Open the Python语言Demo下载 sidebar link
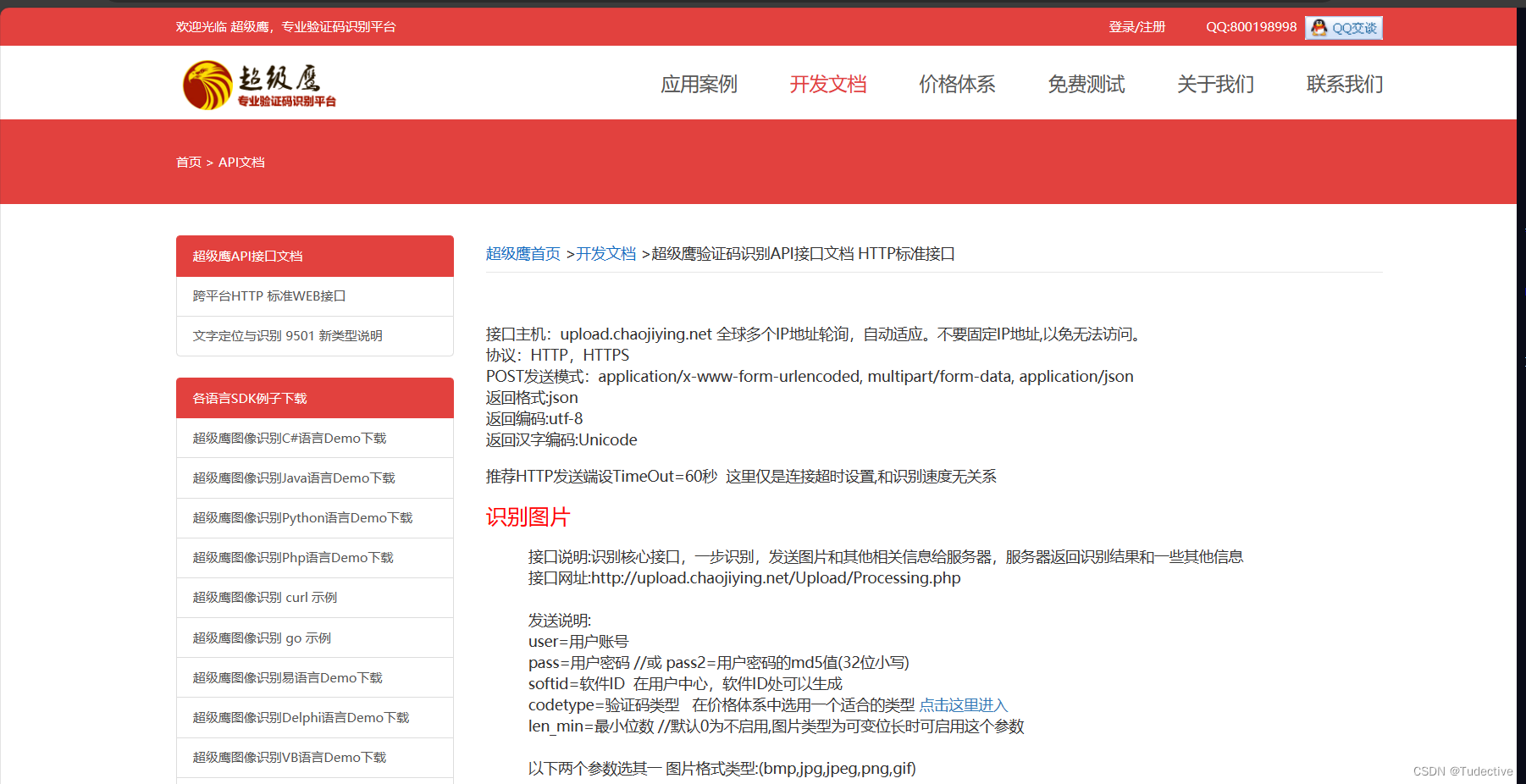This screenshot has height=784, width=1526. pyautogui.click(x=315, y=517)
